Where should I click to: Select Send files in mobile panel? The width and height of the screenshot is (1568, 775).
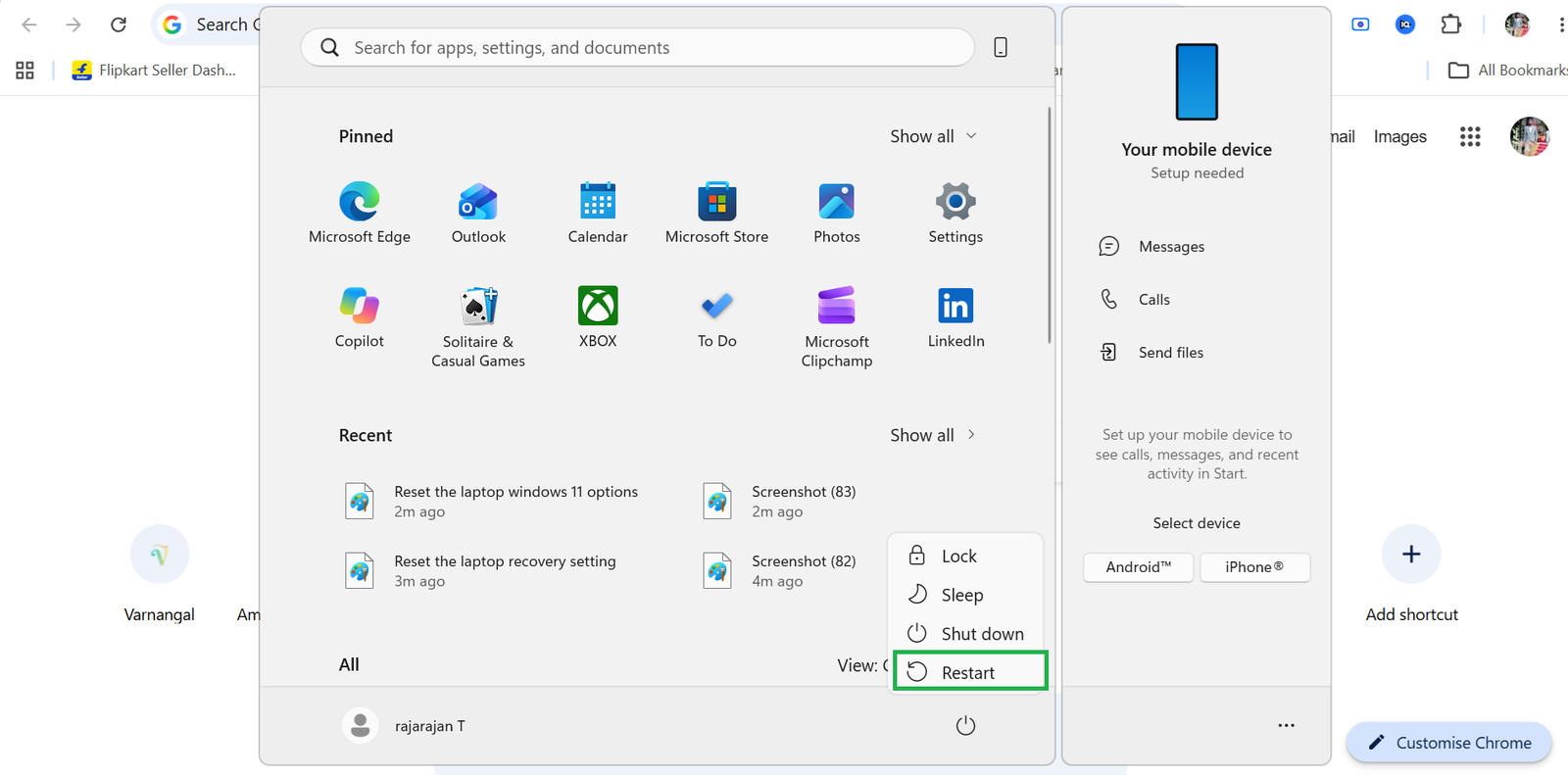(1151, 353)
